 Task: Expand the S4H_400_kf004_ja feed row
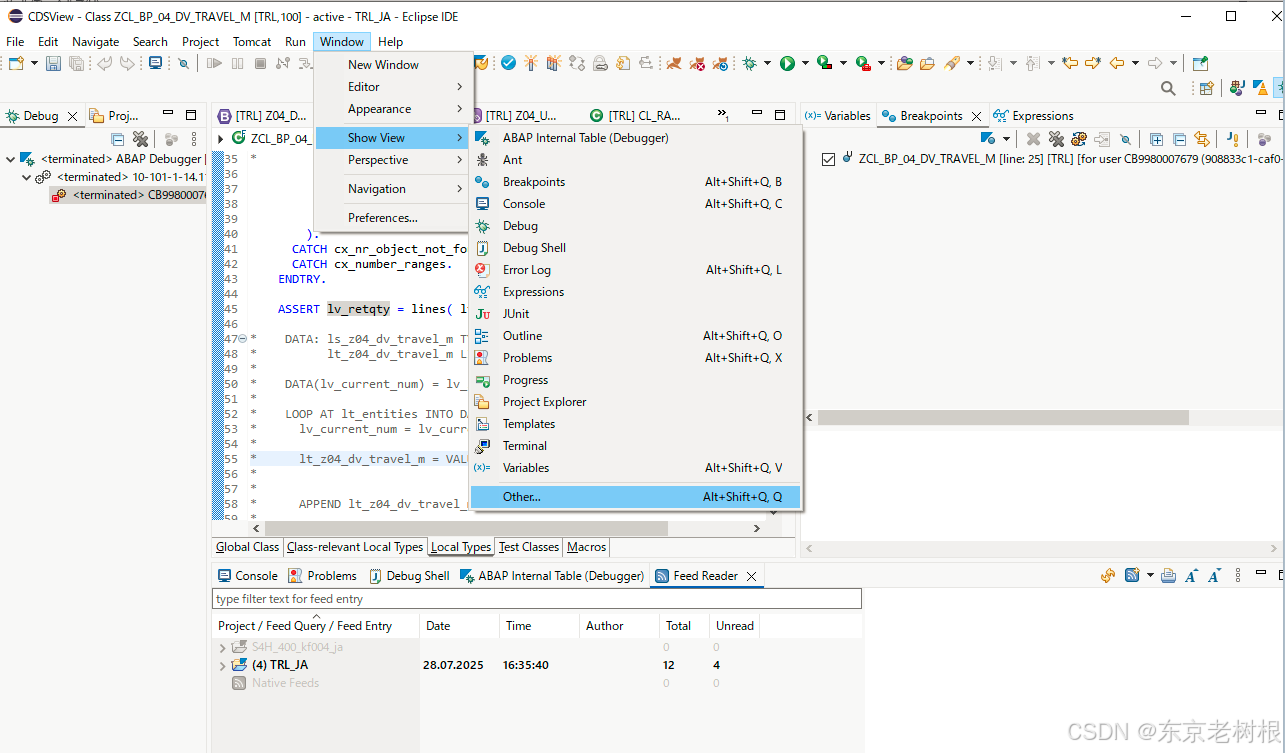click(222, 647)
